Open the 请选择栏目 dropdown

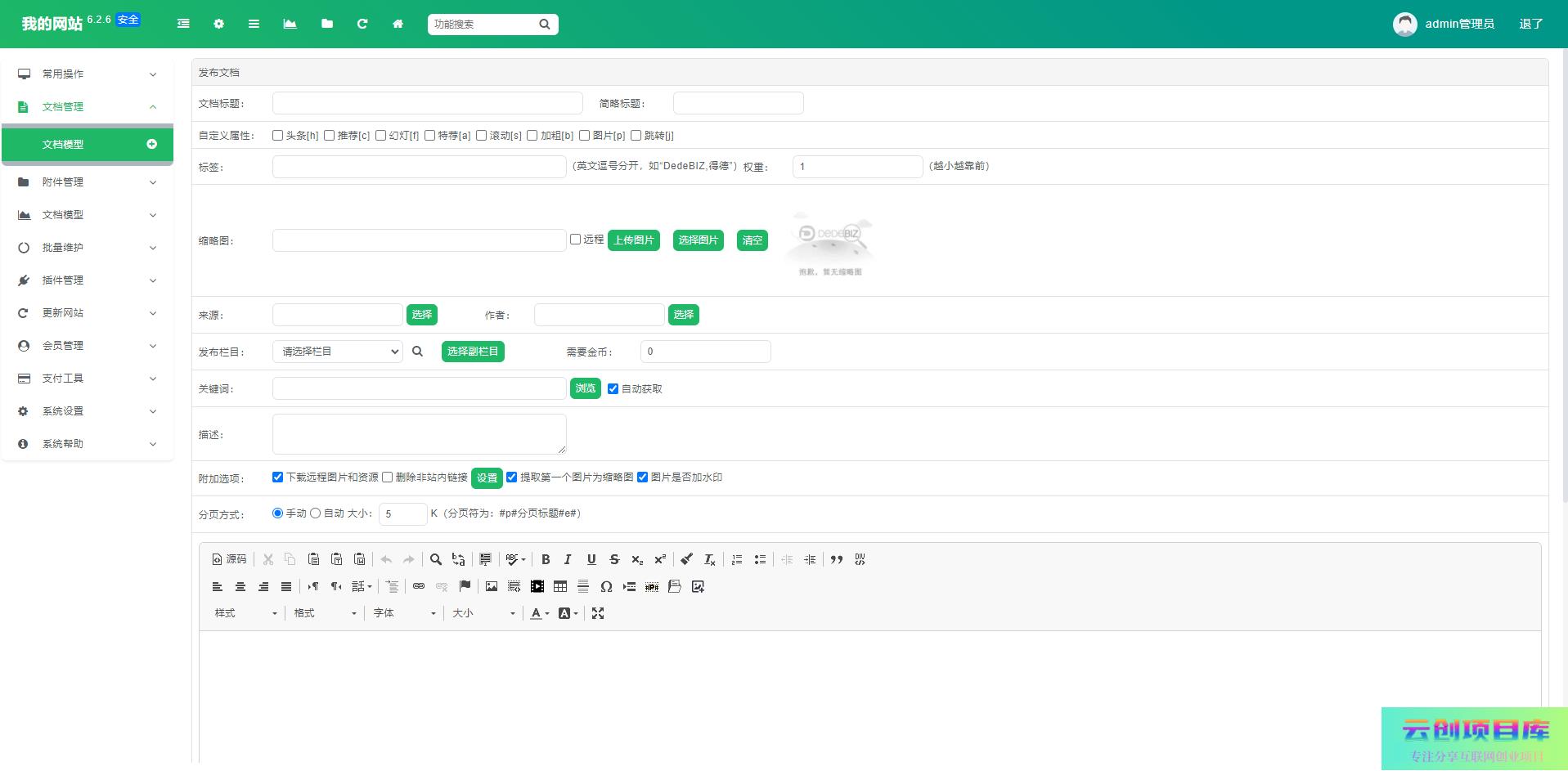(337, 352)
